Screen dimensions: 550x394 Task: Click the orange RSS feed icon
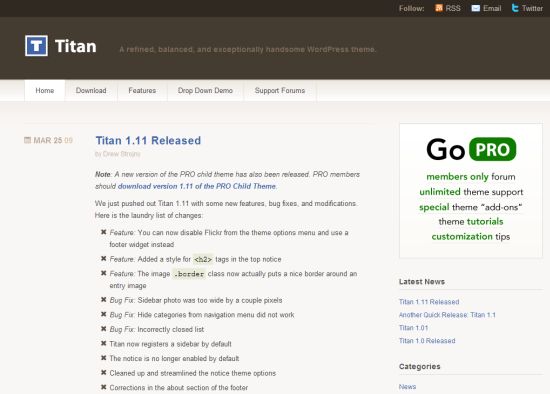tap(438, 8)
